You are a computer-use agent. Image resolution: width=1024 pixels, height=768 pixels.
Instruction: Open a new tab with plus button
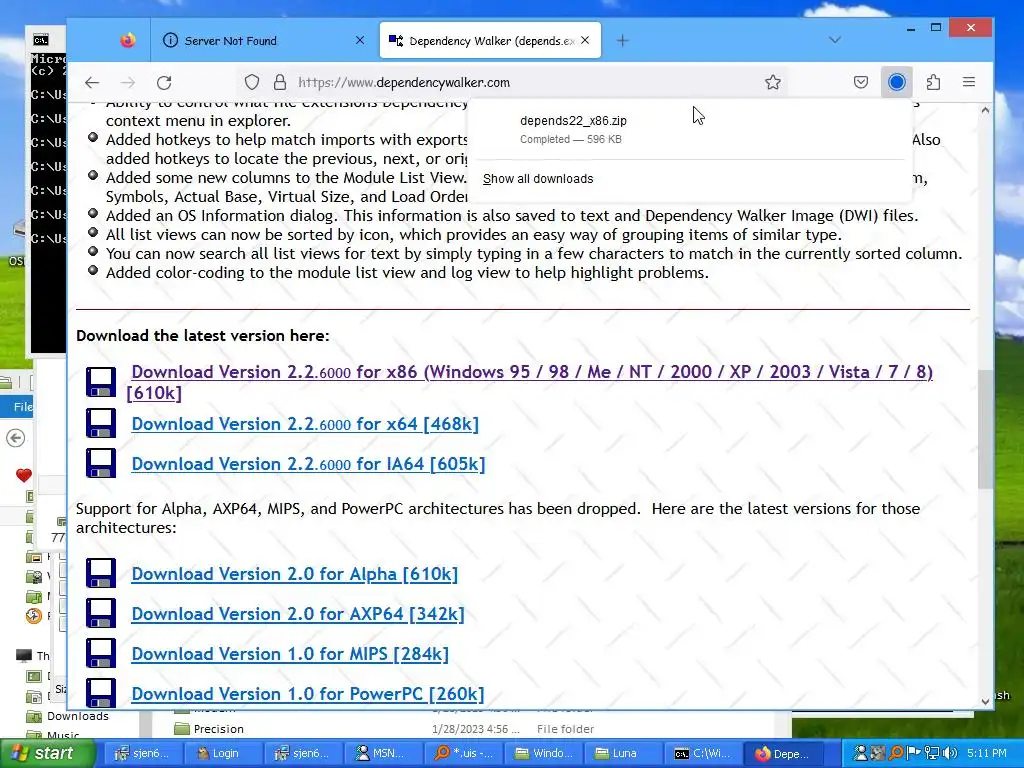[622, 40]
